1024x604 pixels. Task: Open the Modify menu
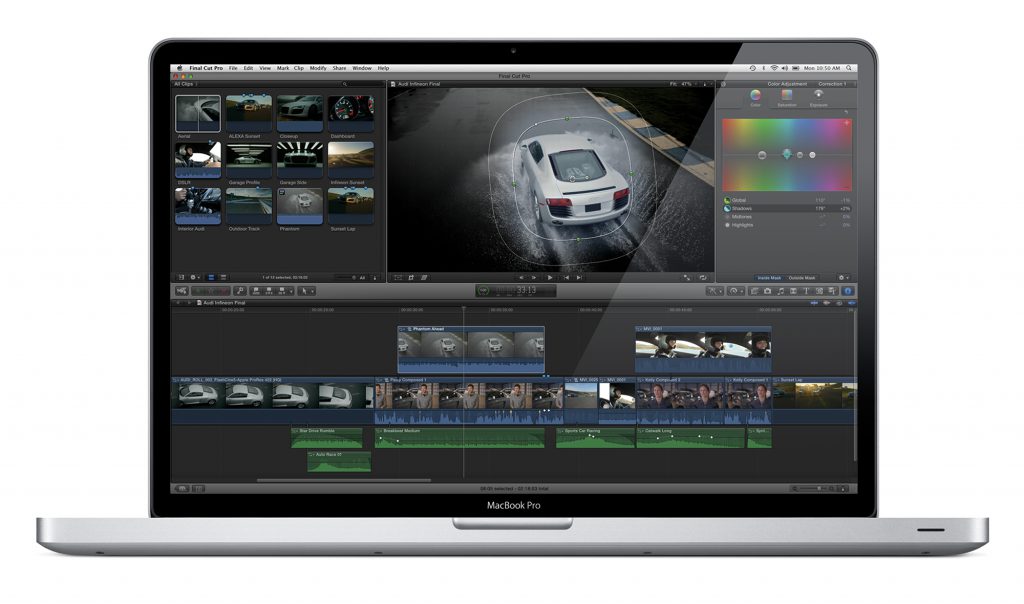coord(318,68)
